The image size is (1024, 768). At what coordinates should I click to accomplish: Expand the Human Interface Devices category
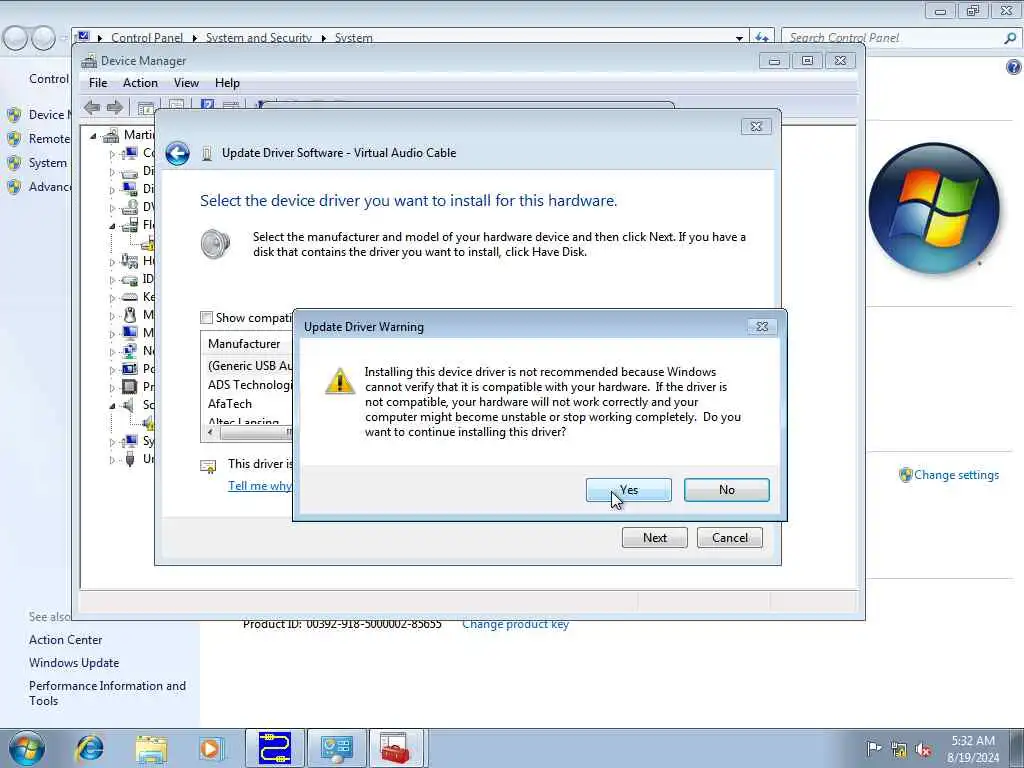(112, 262)
